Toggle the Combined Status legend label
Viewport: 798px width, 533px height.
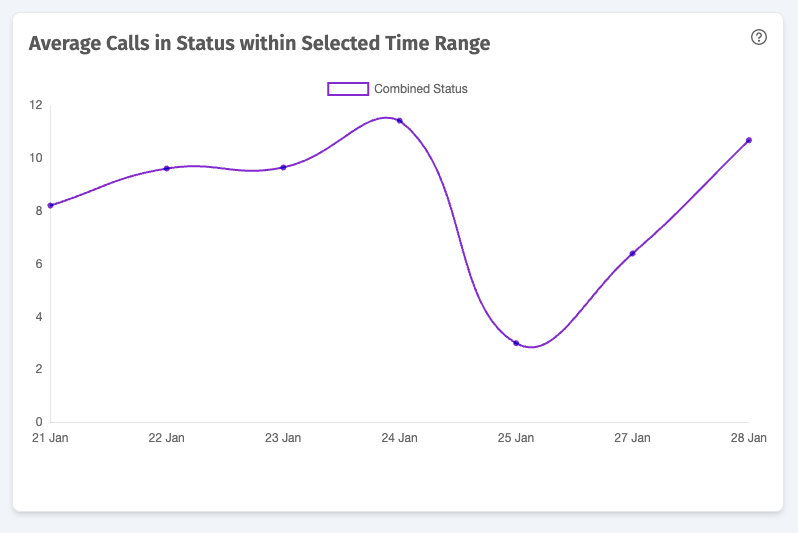[421, 89]
